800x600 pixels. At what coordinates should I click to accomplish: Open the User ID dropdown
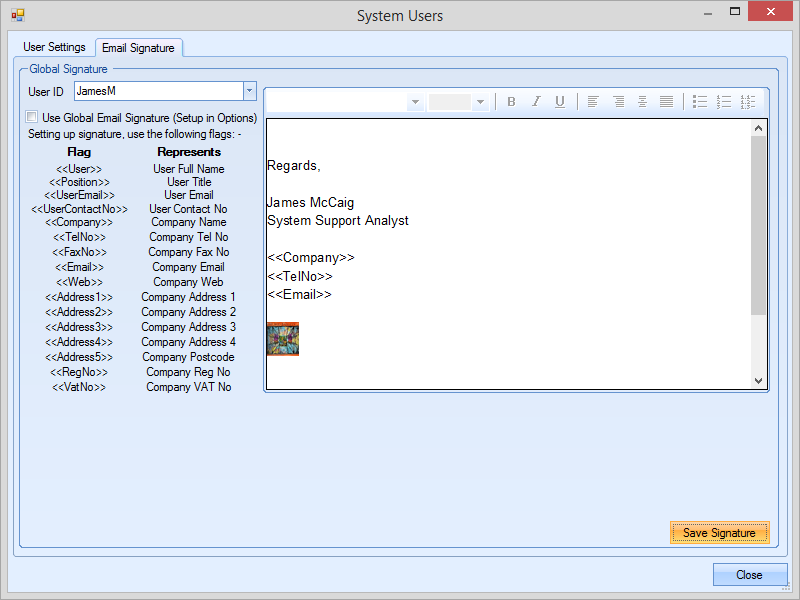click(249, 91)
